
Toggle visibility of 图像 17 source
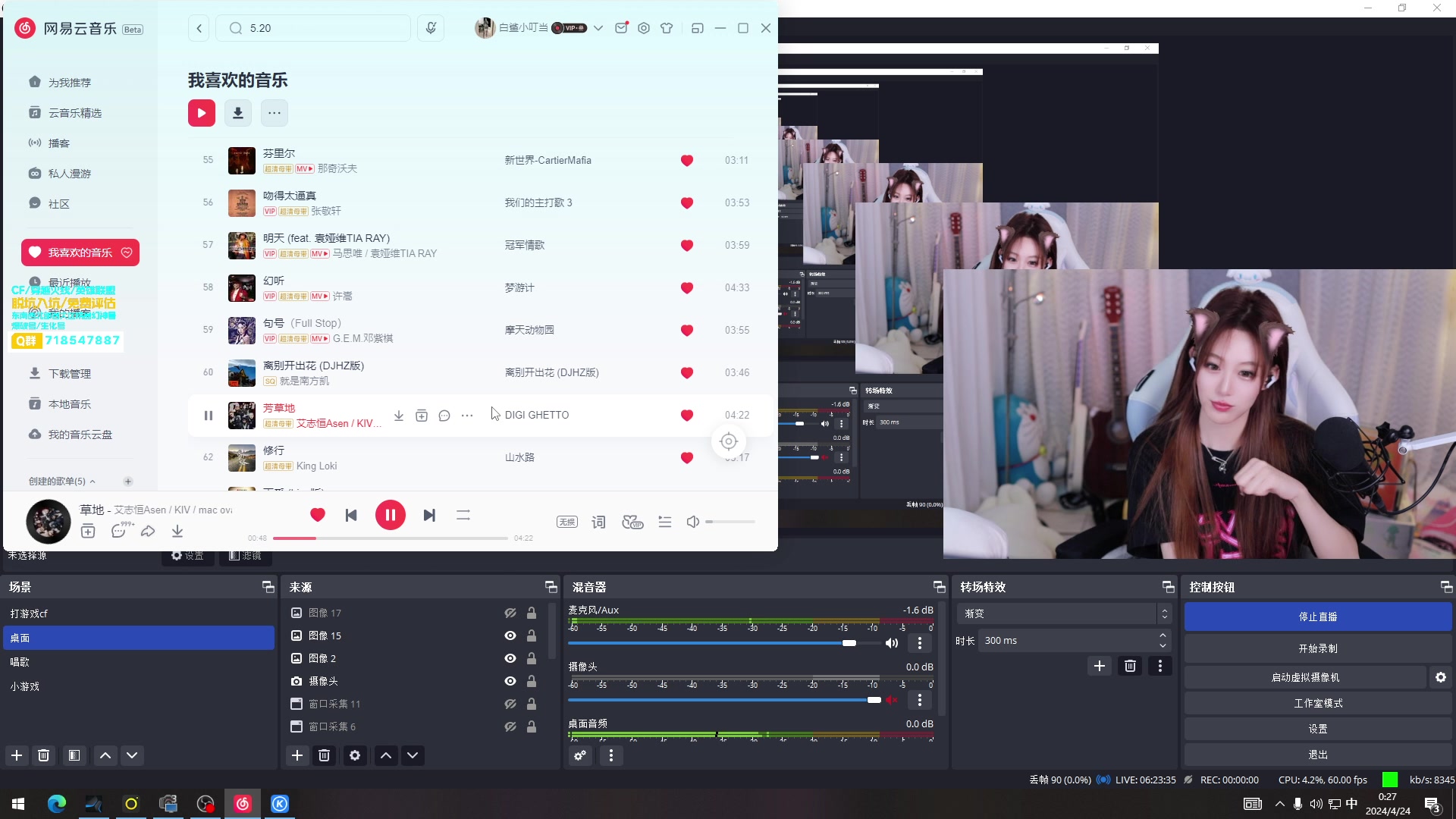pyautogui.click(x=510, y=613)
